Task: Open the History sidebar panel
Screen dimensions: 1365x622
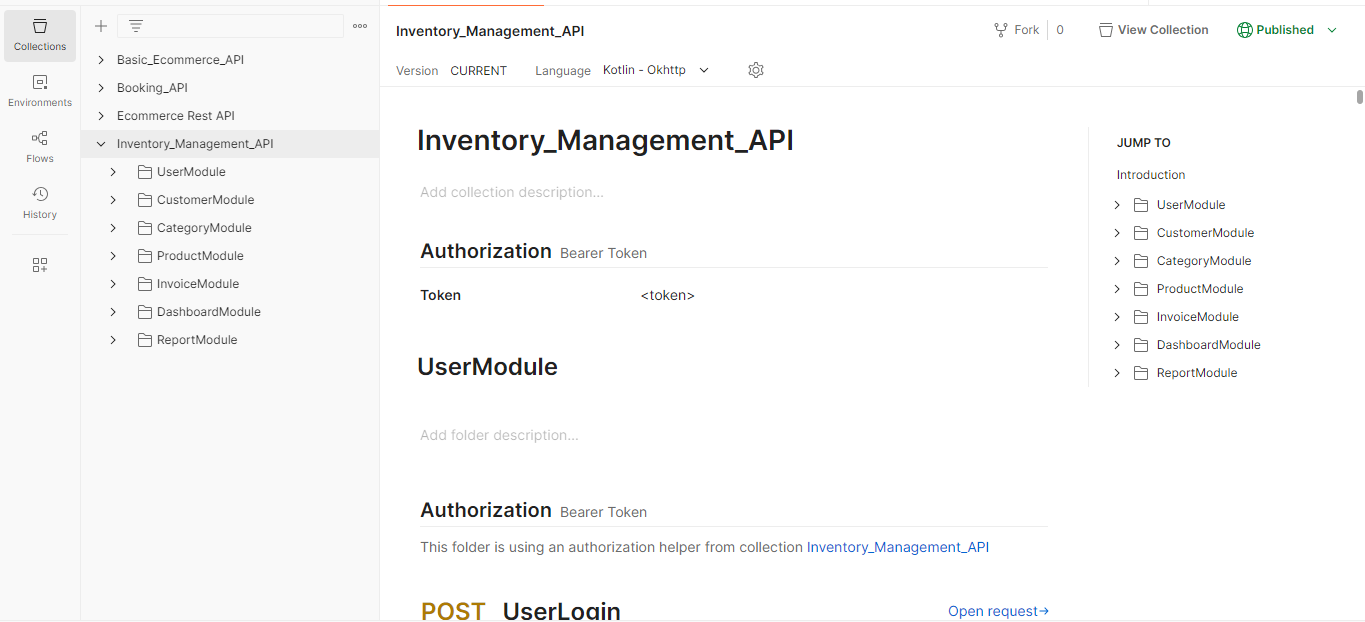Action: pyautogui.click(x=40, y=203)
